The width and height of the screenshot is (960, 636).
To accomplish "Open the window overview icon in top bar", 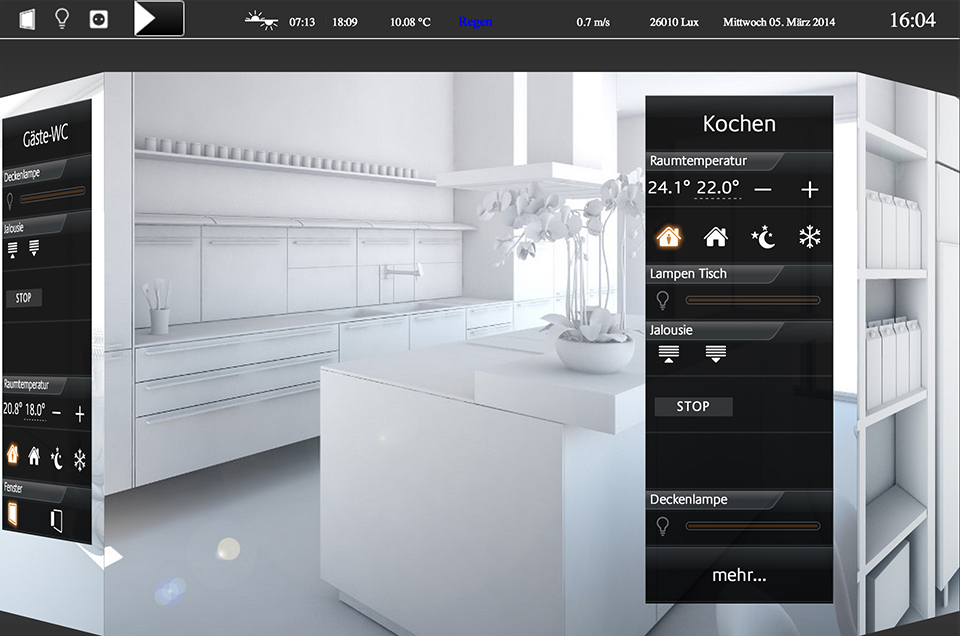I will click(27, 18).
